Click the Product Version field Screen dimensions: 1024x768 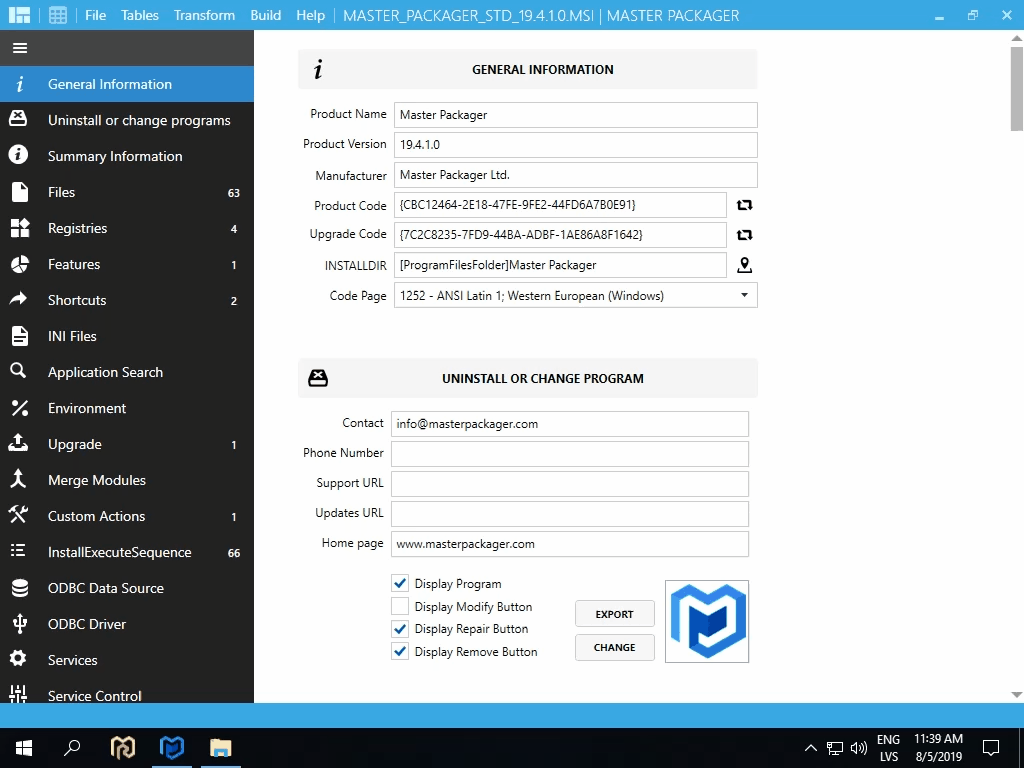pos(575,145)
